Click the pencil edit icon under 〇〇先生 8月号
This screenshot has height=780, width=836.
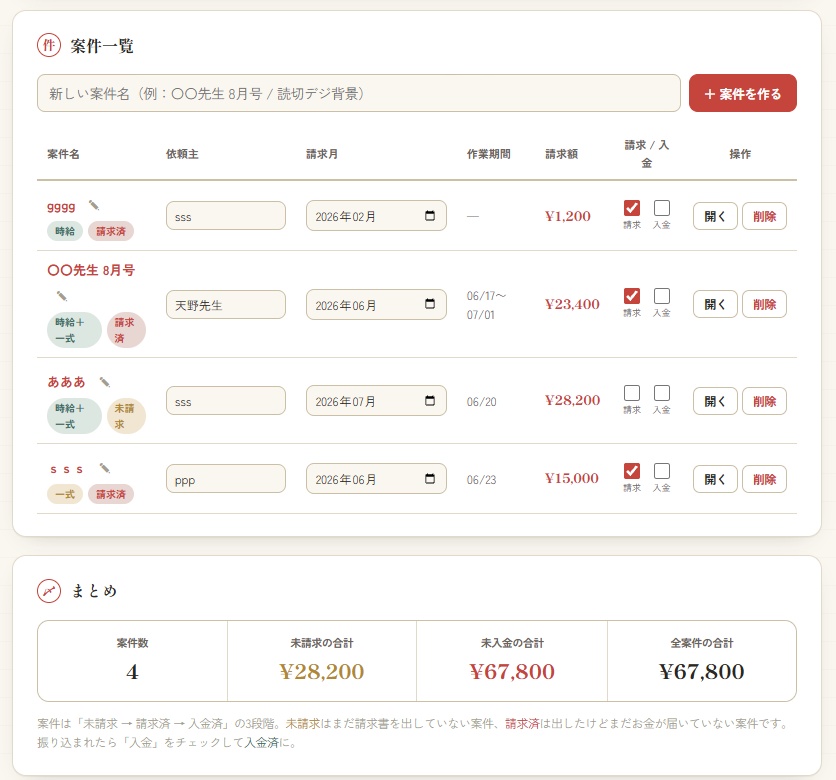coord(62,296)
